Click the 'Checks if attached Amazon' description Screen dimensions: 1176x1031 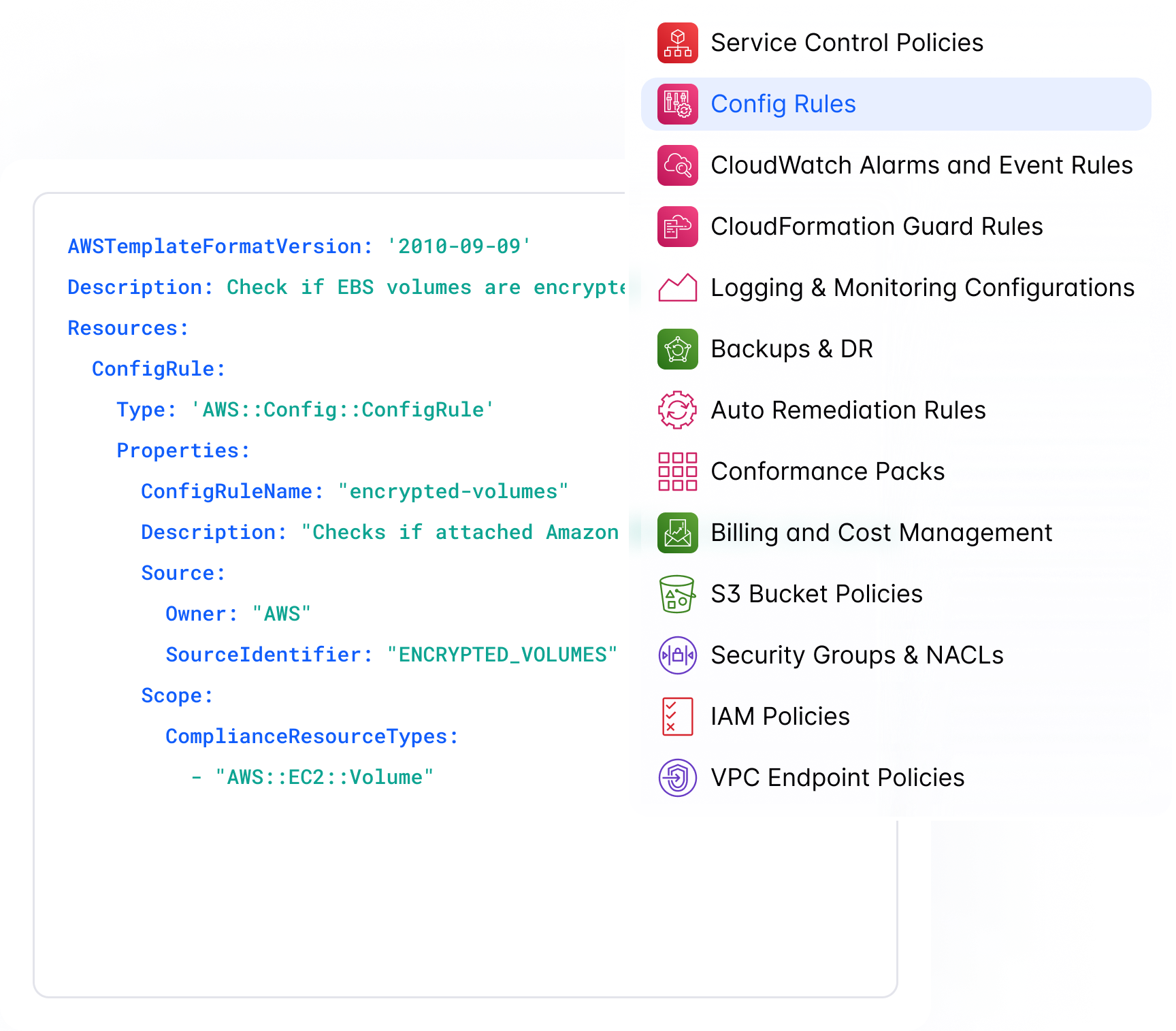tap(460, 532)
